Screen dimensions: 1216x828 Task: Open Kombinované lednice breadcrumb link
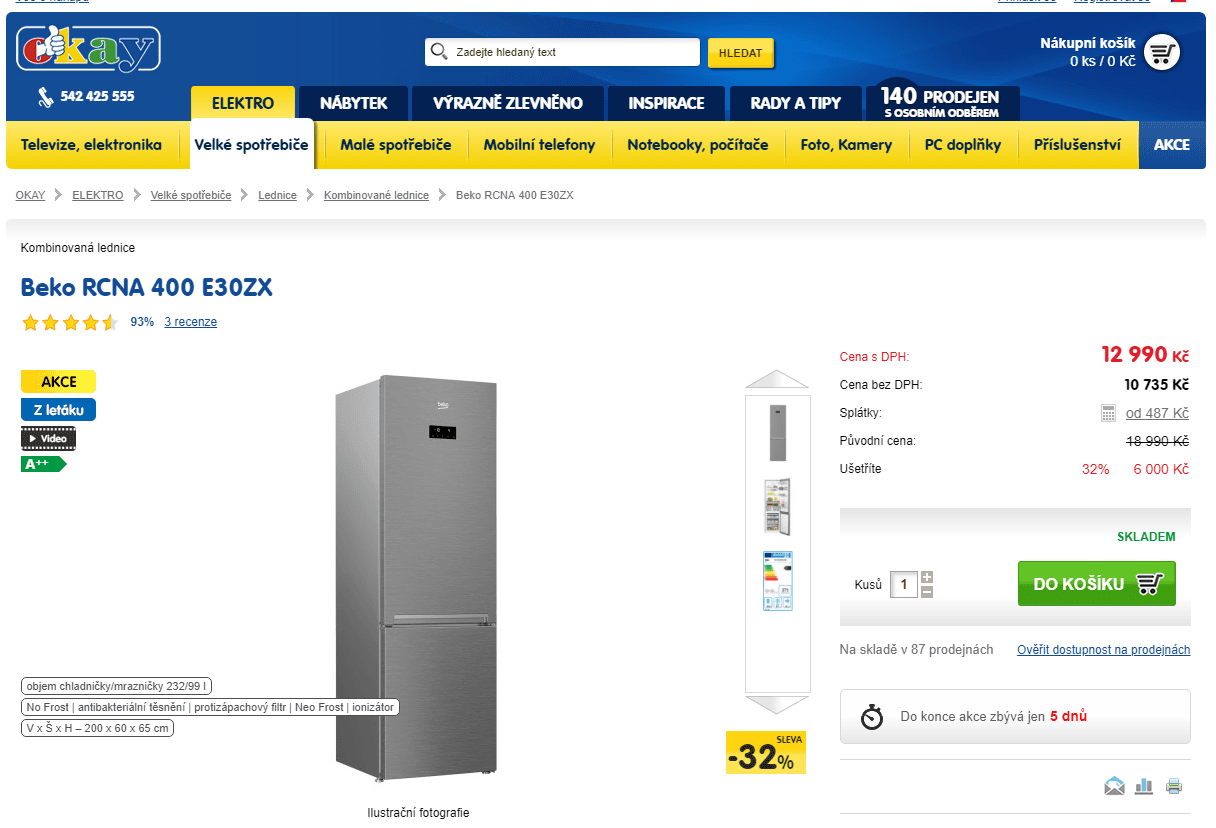(x=376, y=195)
